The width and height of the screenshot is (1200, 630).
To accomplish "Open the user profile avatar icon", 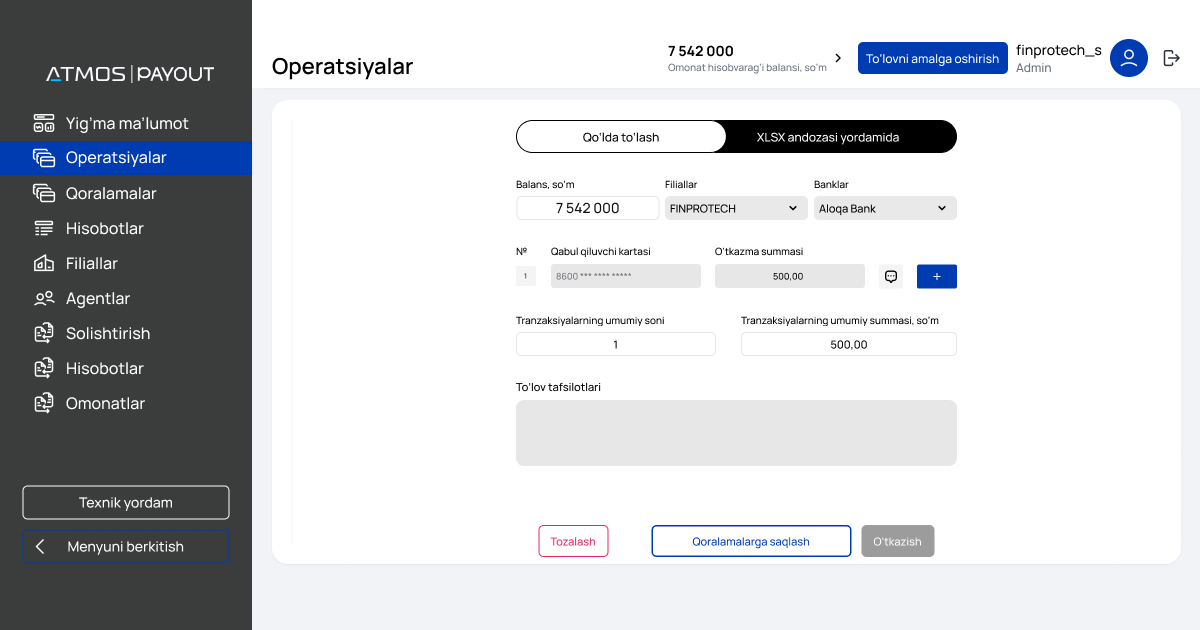I will pyautogui.click(x=1128, y=58).
